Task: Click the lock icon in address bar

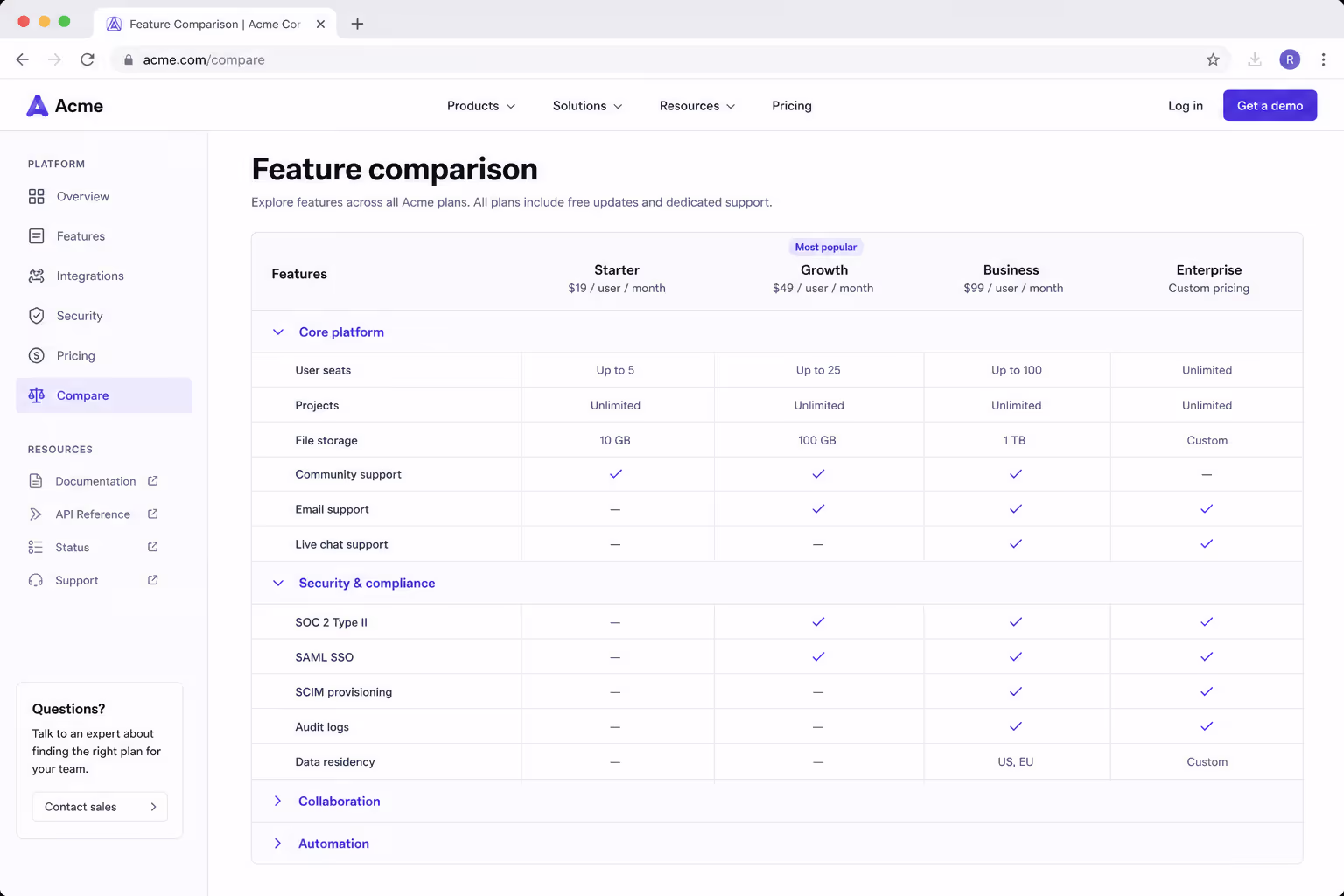Action: (x=129, y=59)
